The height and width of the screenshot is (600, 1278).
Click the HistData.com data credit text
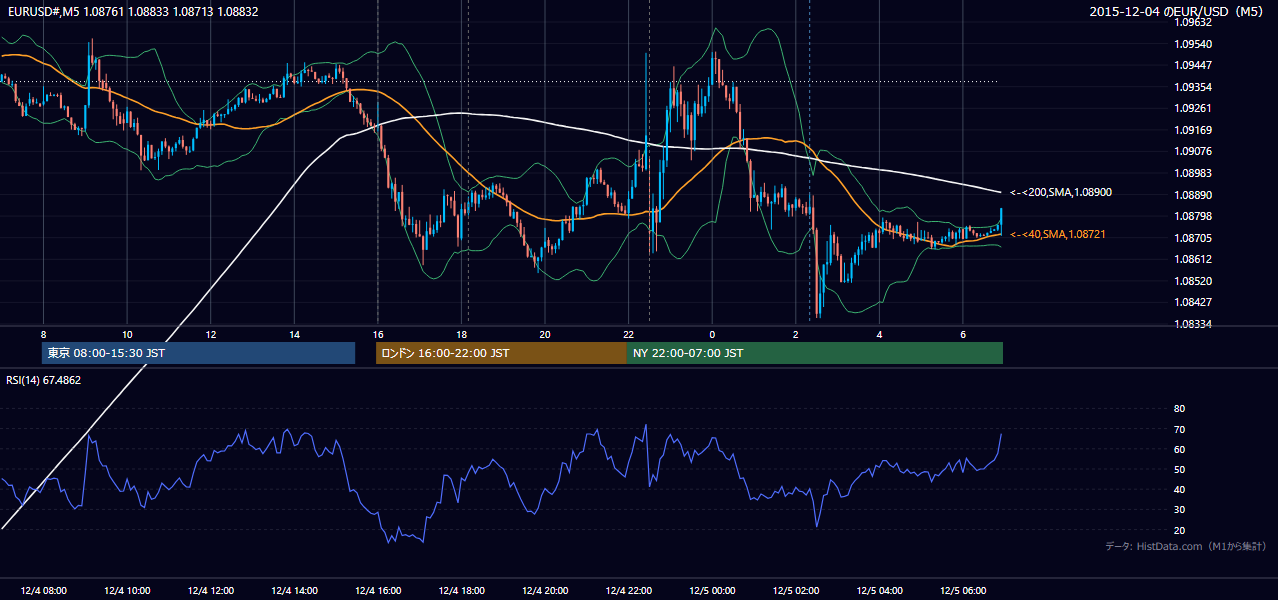[x=1186, y=546]
